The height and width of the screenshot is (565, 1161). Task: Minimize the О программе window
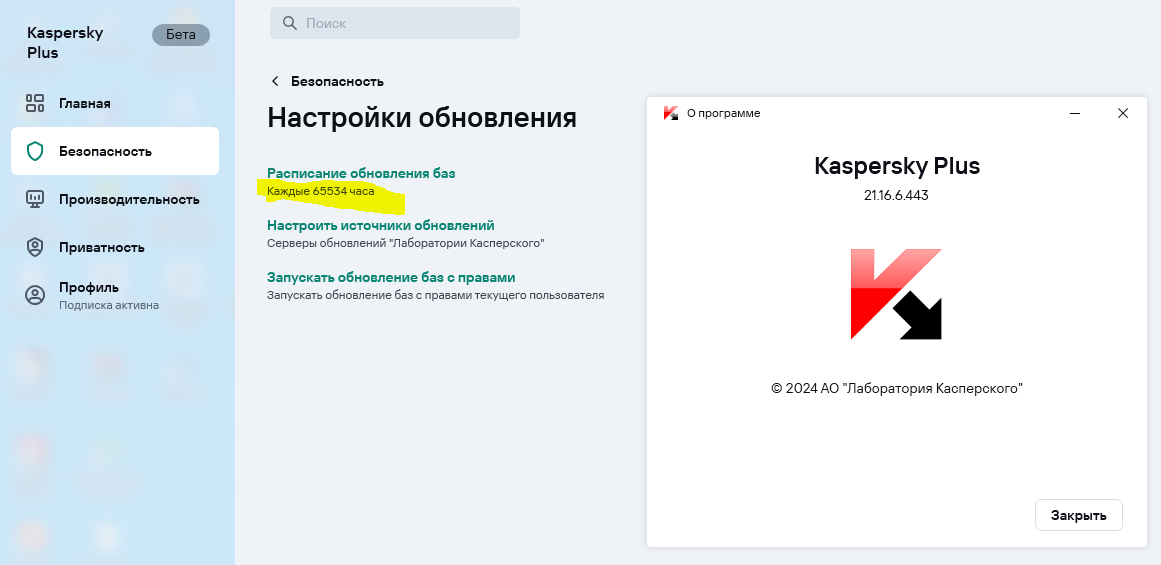click(x=1075, y=113)
